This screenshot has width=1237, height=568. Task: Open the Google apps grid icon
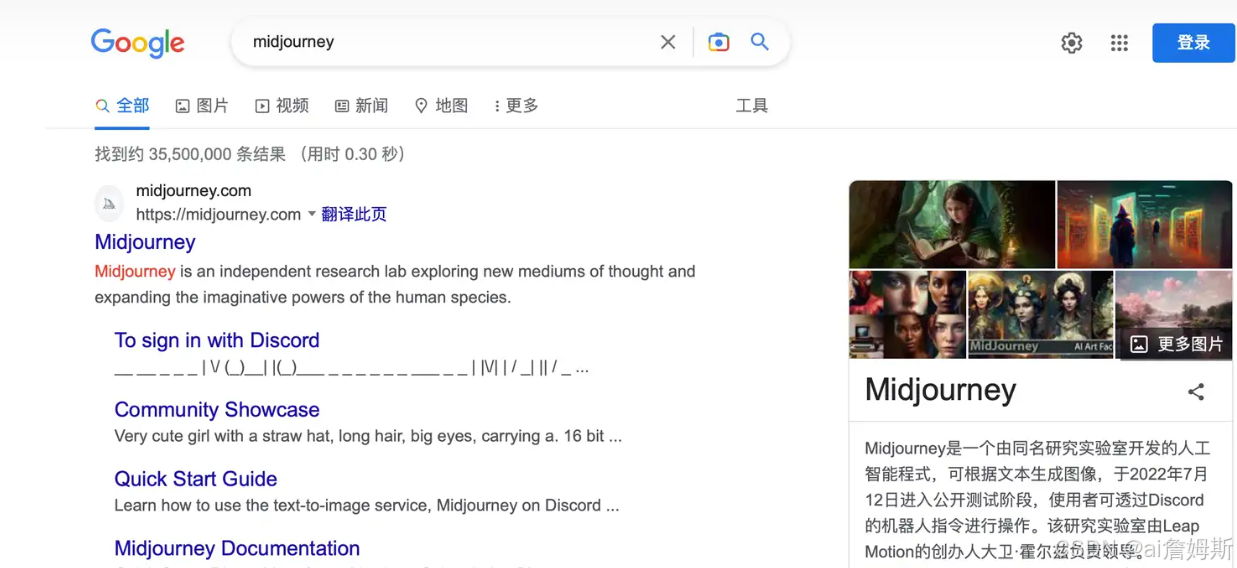coord(1119,43)
